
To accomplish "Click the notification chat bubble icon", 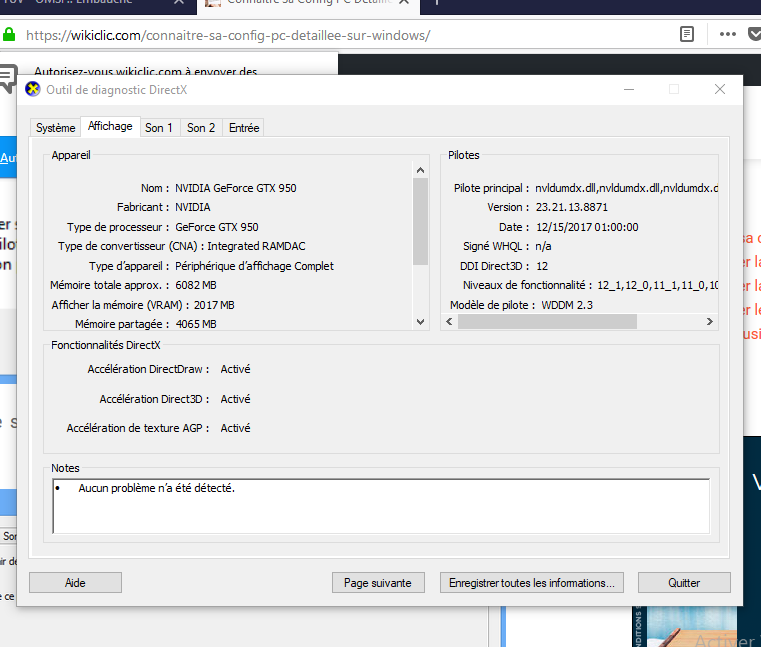I will [x=8, y=78].
